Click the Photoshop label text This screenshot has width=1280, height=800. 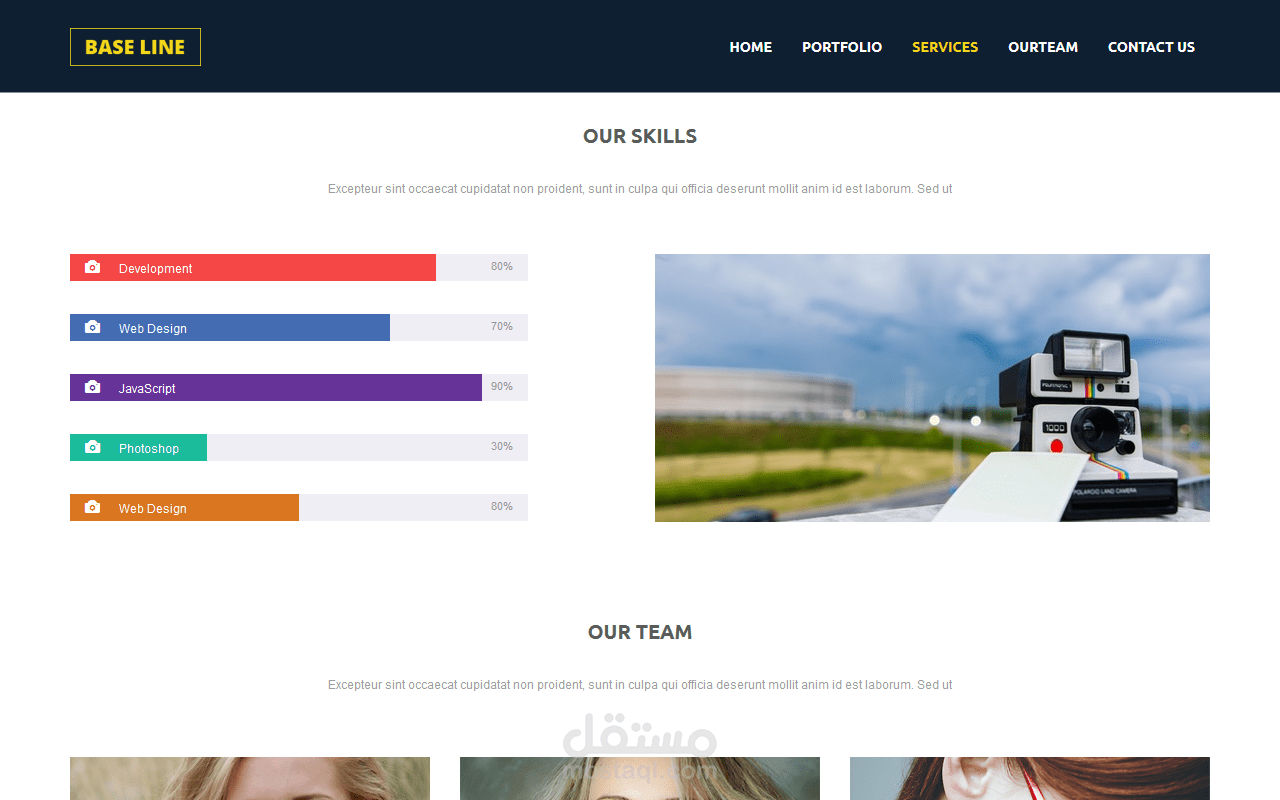(149, 448)
